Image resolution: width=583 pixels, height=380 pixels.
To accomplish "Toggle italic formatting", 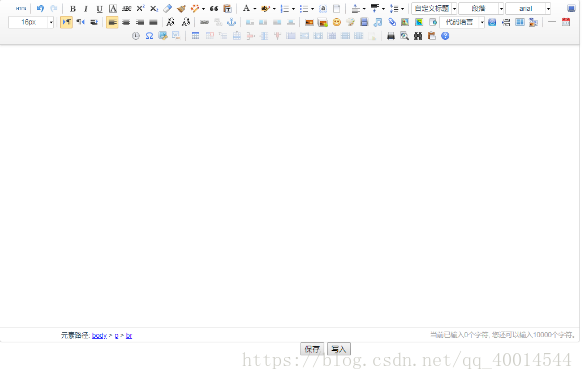I will point(86,9).
